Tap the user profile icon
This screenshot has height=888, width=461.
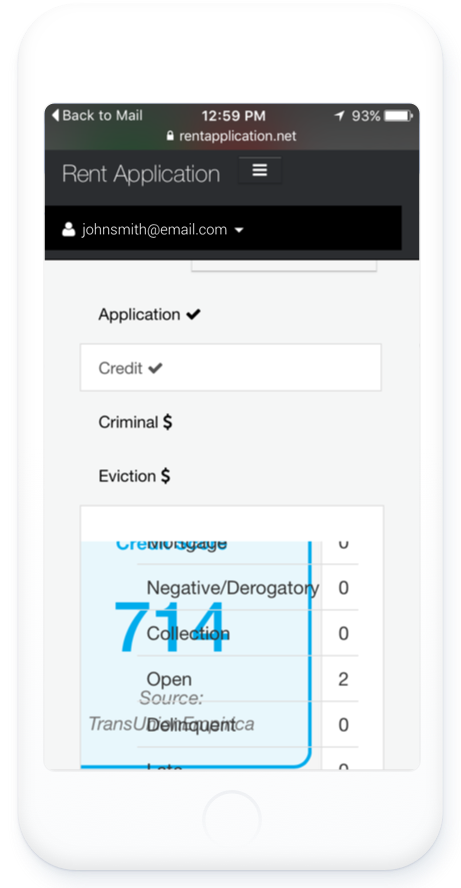pos(69,229)
